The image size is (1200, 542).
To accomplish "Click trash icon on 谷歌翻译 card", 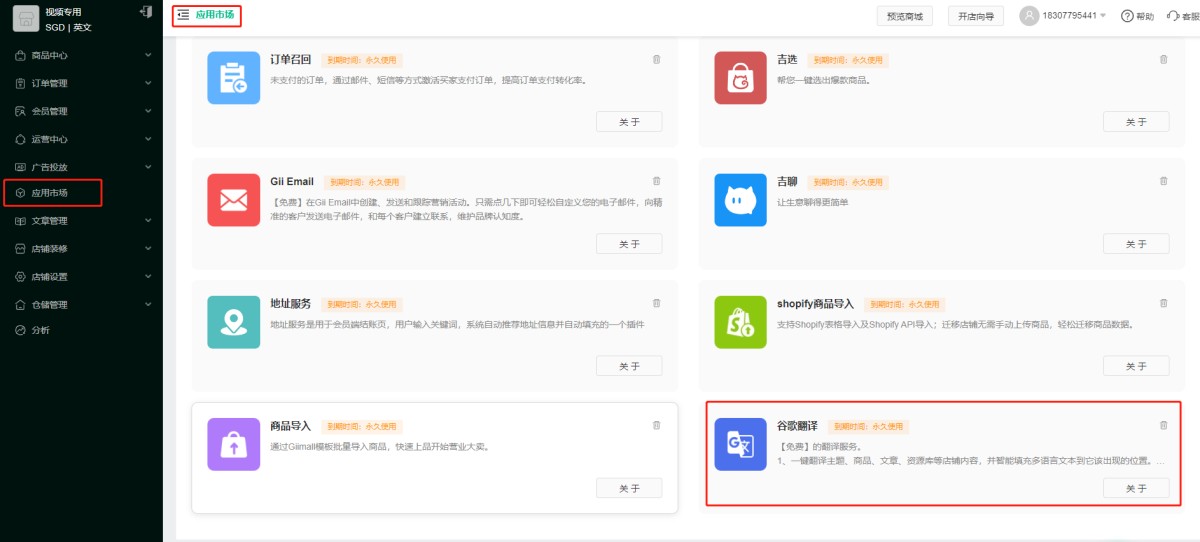I will point(1163,425).
